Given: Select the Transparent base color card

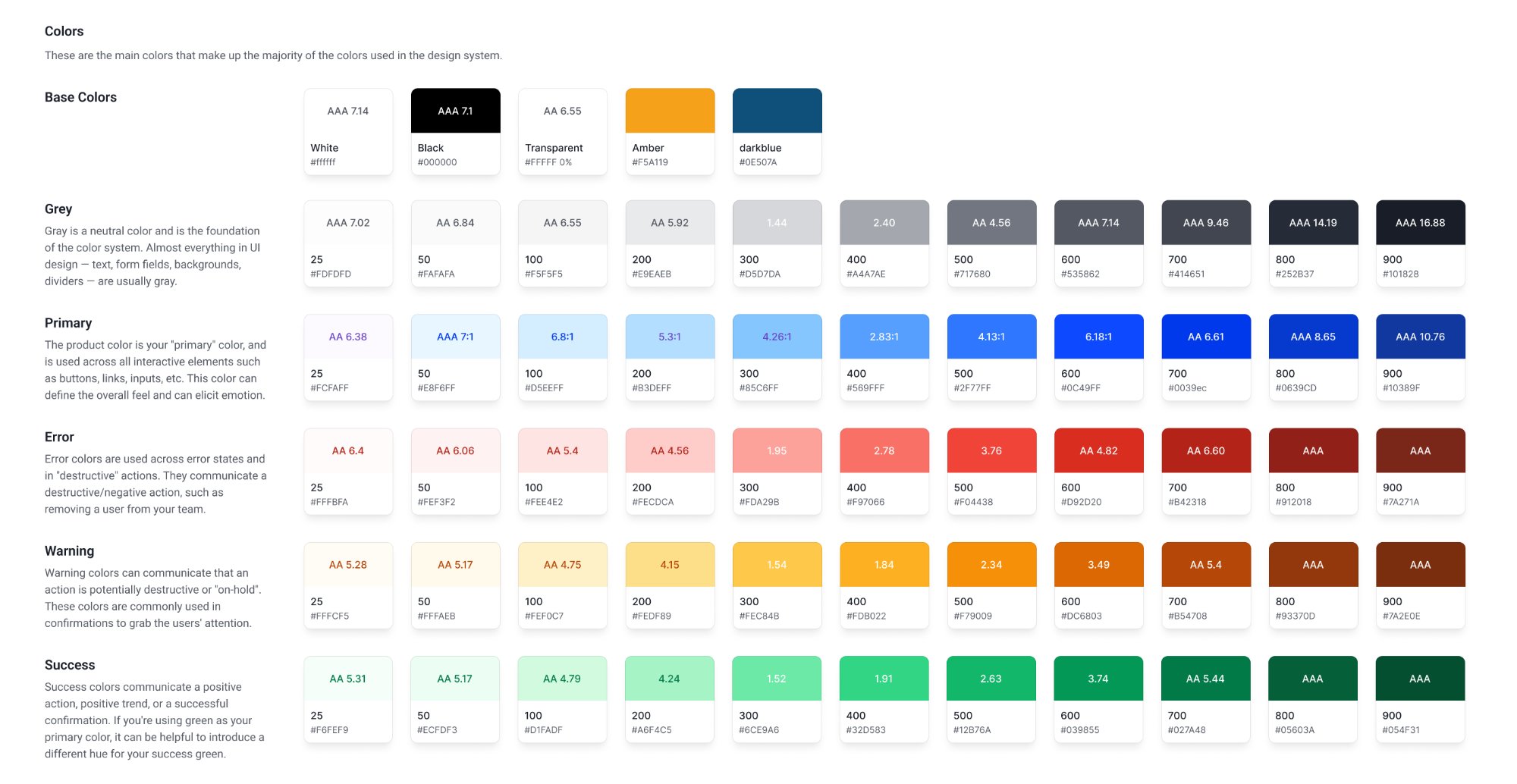Looking at the screenshot, I should [x=562, y=131].
